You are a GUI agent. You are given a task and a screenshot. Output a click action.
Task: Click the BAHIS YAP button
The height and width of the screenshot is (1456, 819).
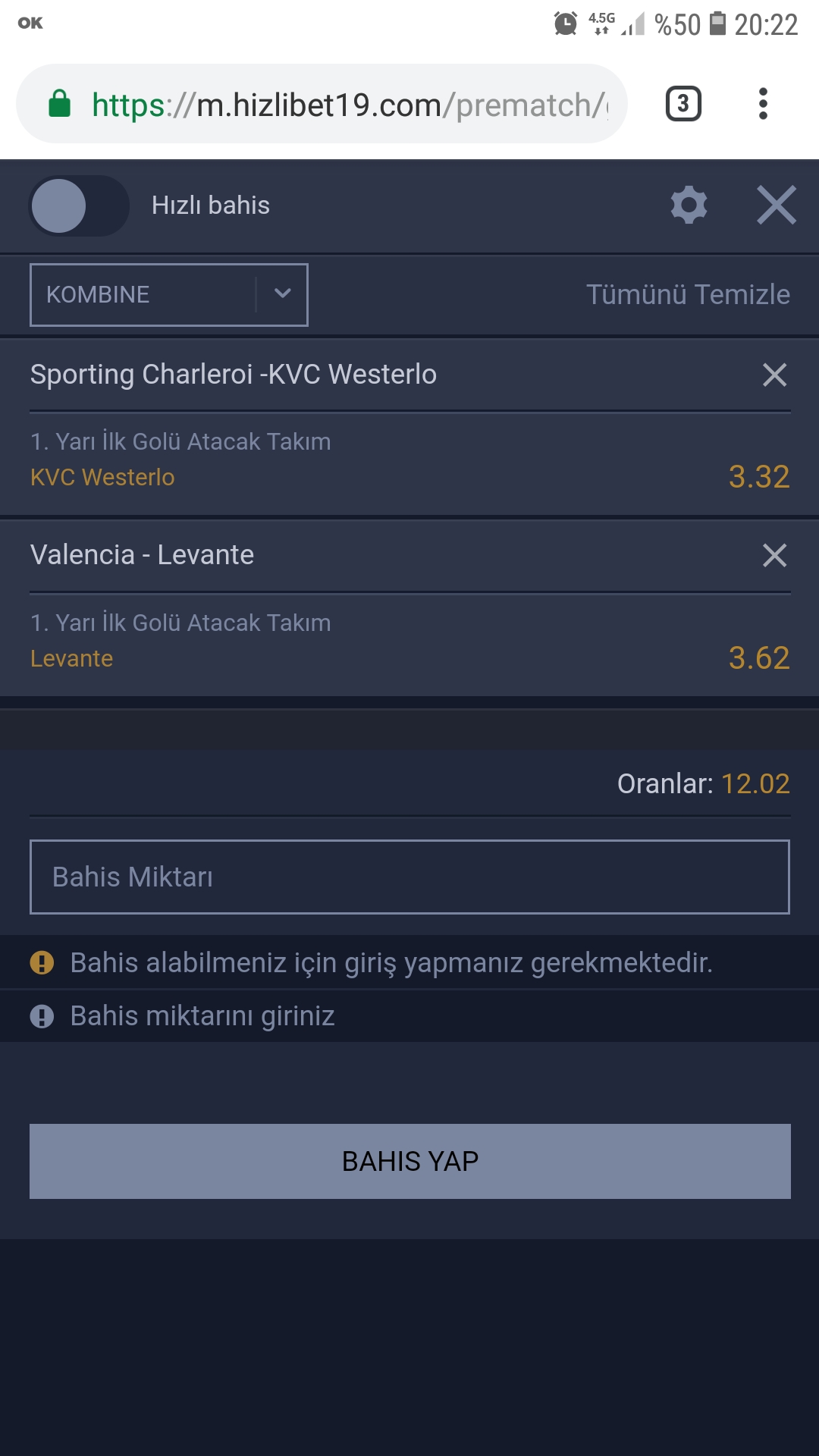(x=409, y=1161)
